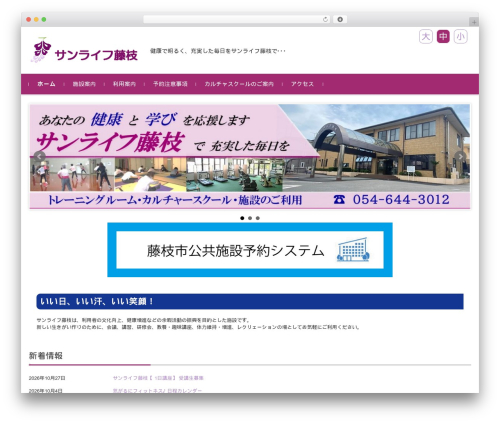
Task: Click the main slideshow banner with the building photo
Action: pyautogui.click(x=250, y=156)
